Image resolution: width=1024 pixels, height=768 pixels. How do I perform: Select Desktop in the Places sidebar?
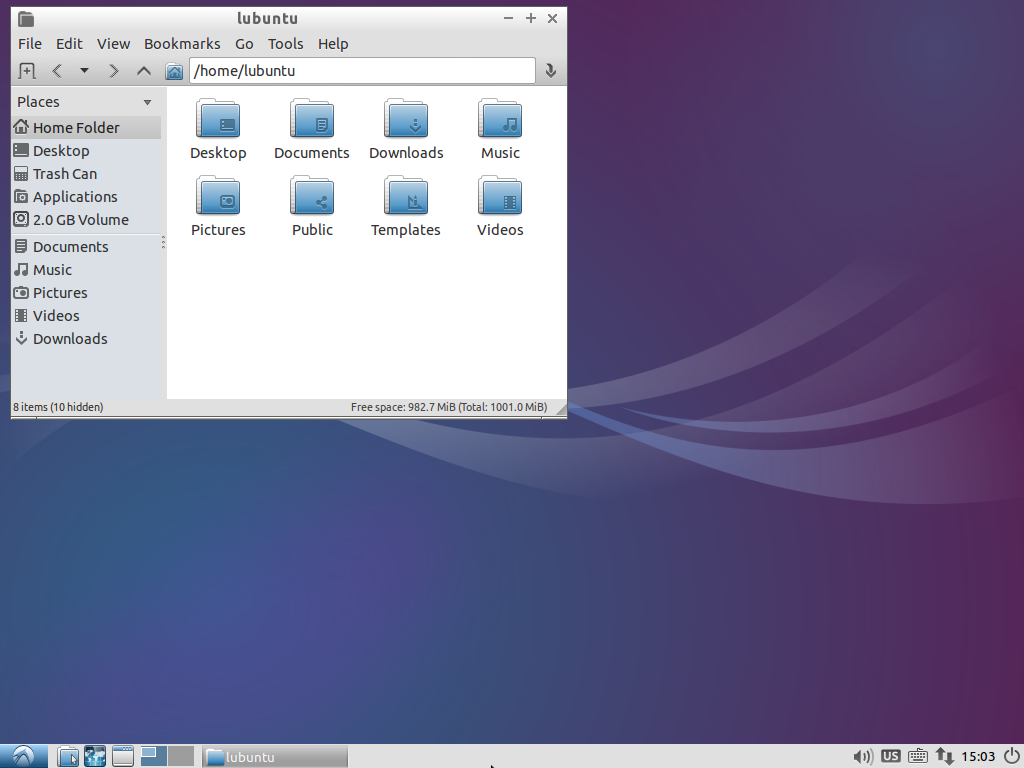86,151
